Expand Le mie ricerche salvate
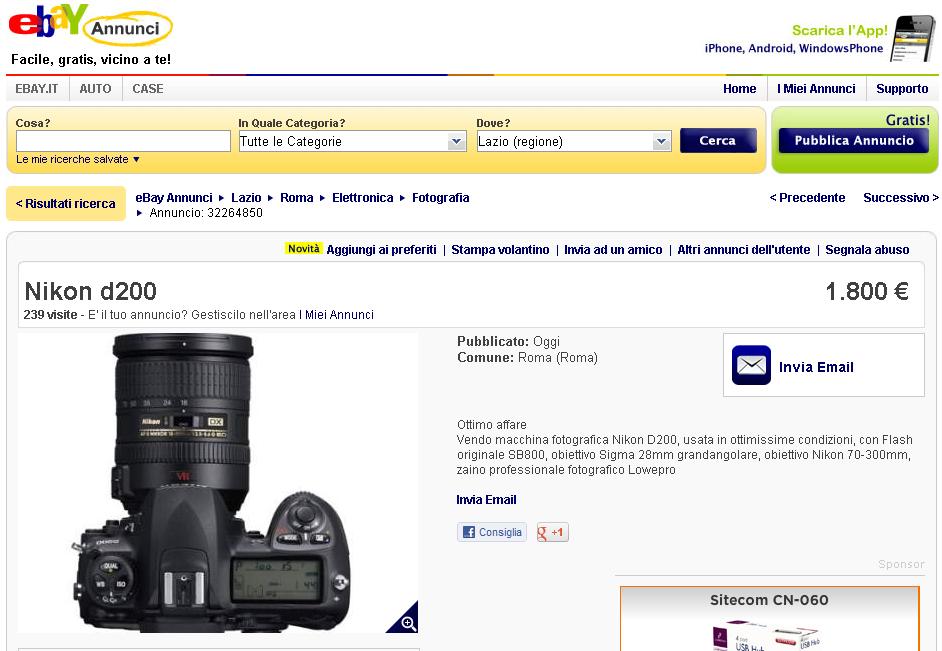Screen dimensions: 942x651 pyautogui.click(x=77, y=159)
